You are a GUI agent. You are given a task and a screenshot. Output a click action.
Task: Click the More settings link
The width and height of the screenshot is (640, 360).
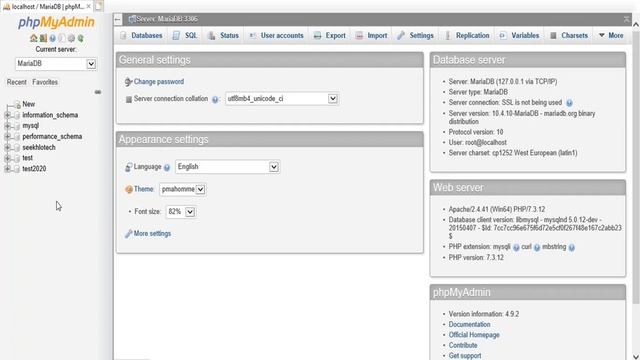[152, 234]
